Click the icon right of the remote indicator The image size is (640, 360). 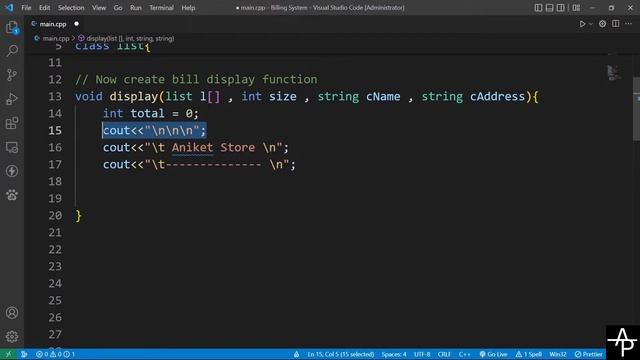24,354
